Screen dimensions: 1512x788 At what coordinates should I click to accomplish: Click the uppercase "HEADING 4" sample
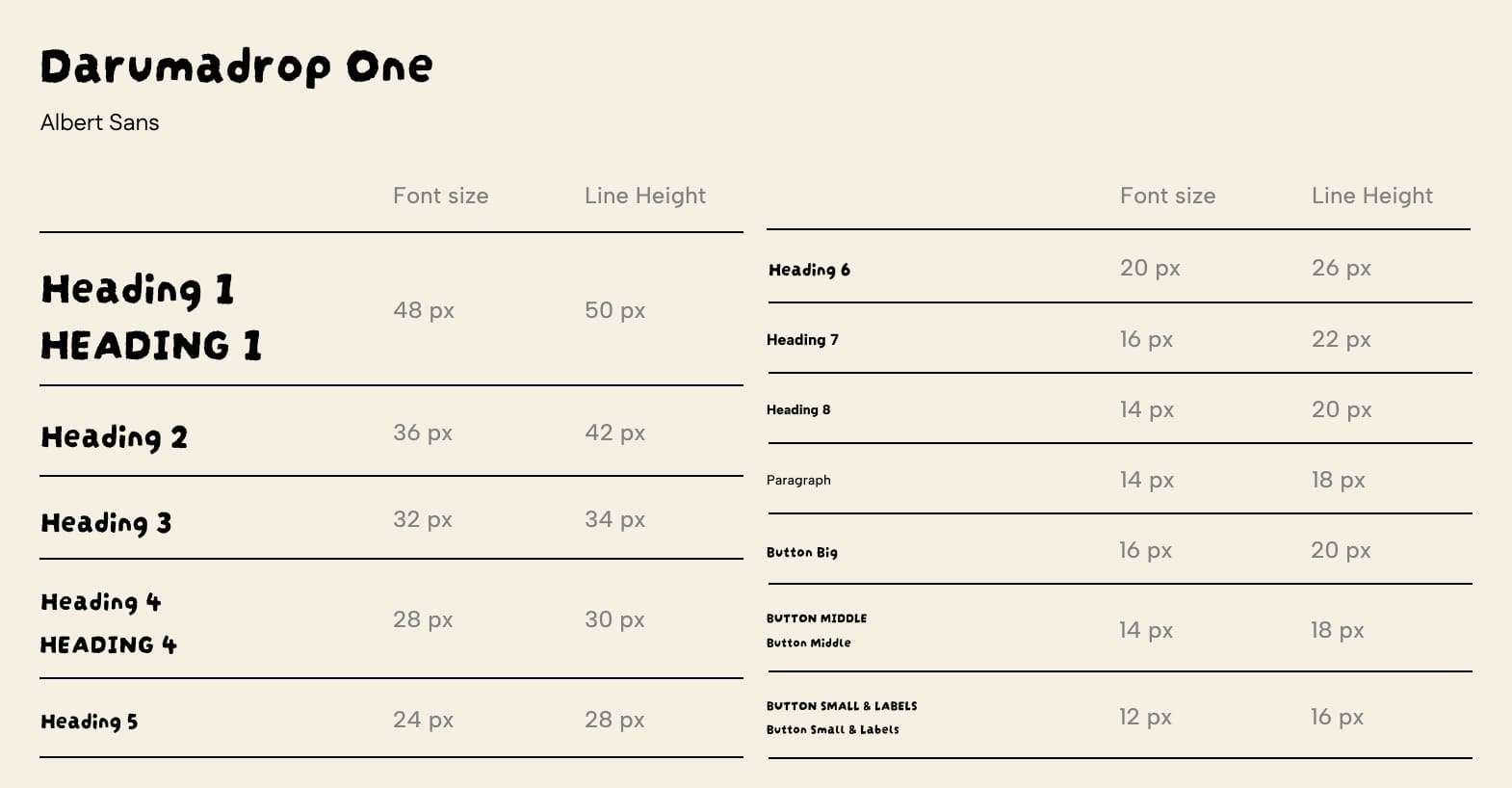[x=109, y=644]
